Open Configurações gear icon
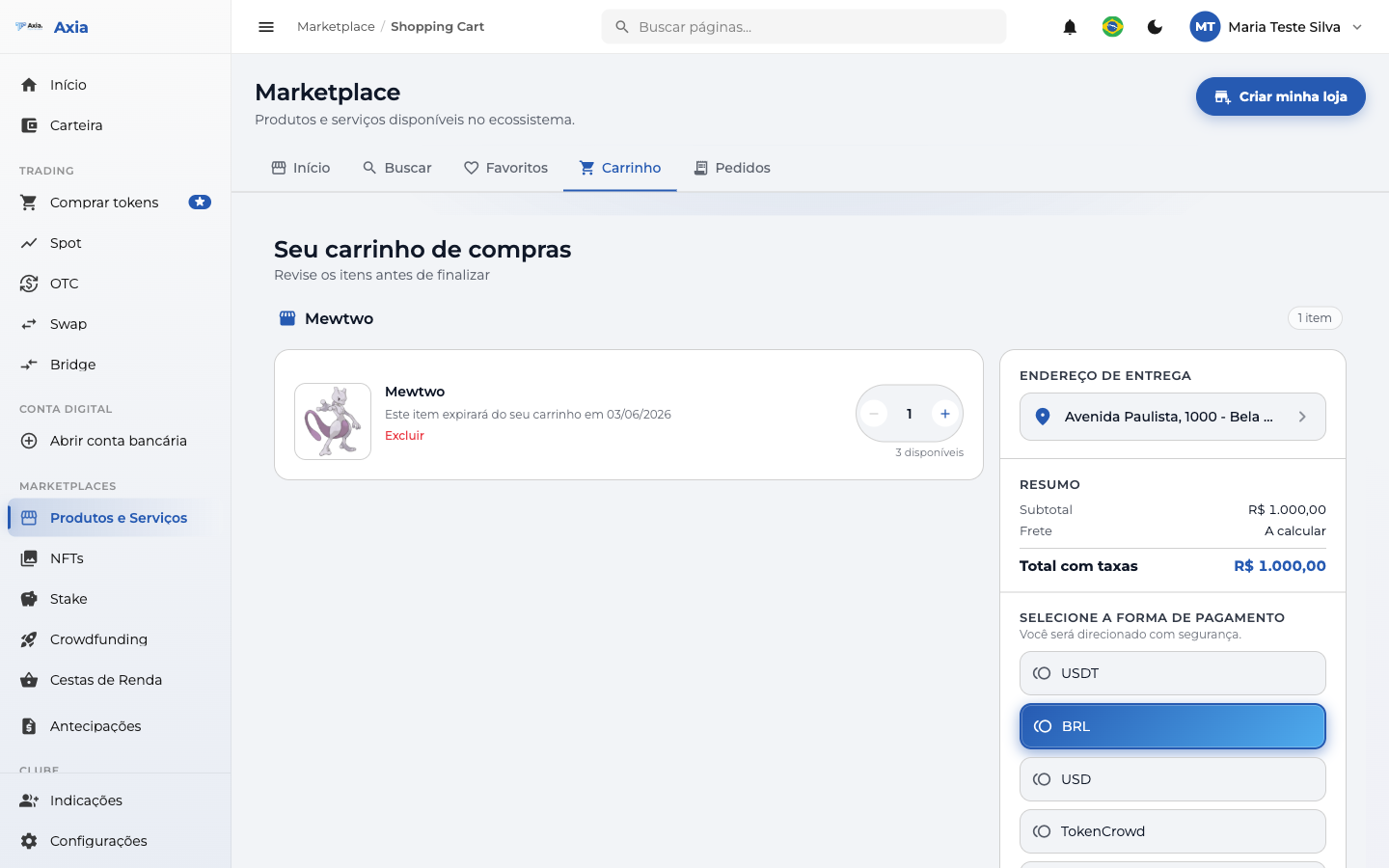This screenshot has width=1389, height=868. [29, 841]
